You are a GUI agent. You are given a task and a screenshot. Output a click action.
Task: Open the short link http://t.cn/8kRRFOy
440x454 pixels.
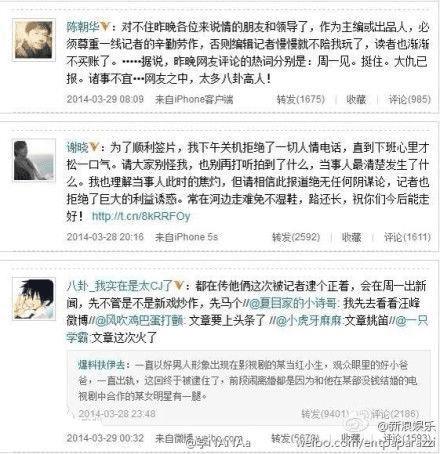(141, 216)
